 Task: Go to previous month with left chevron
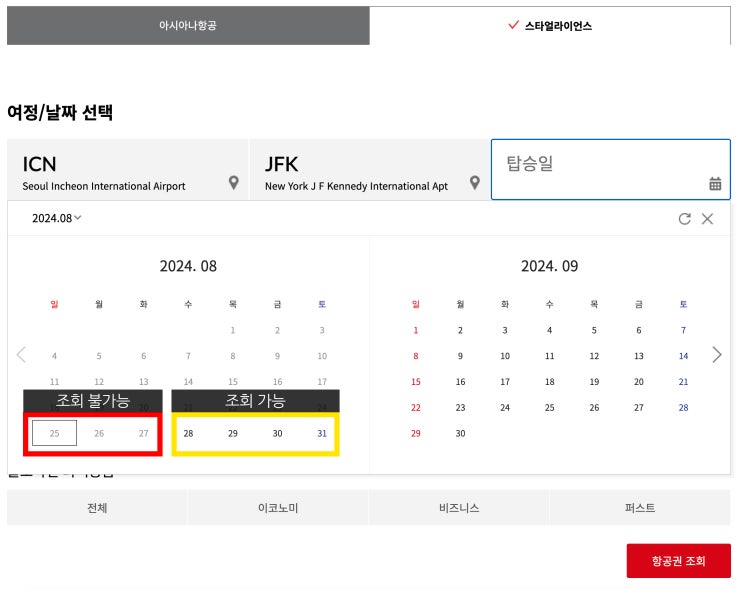(x=21, y=354)
